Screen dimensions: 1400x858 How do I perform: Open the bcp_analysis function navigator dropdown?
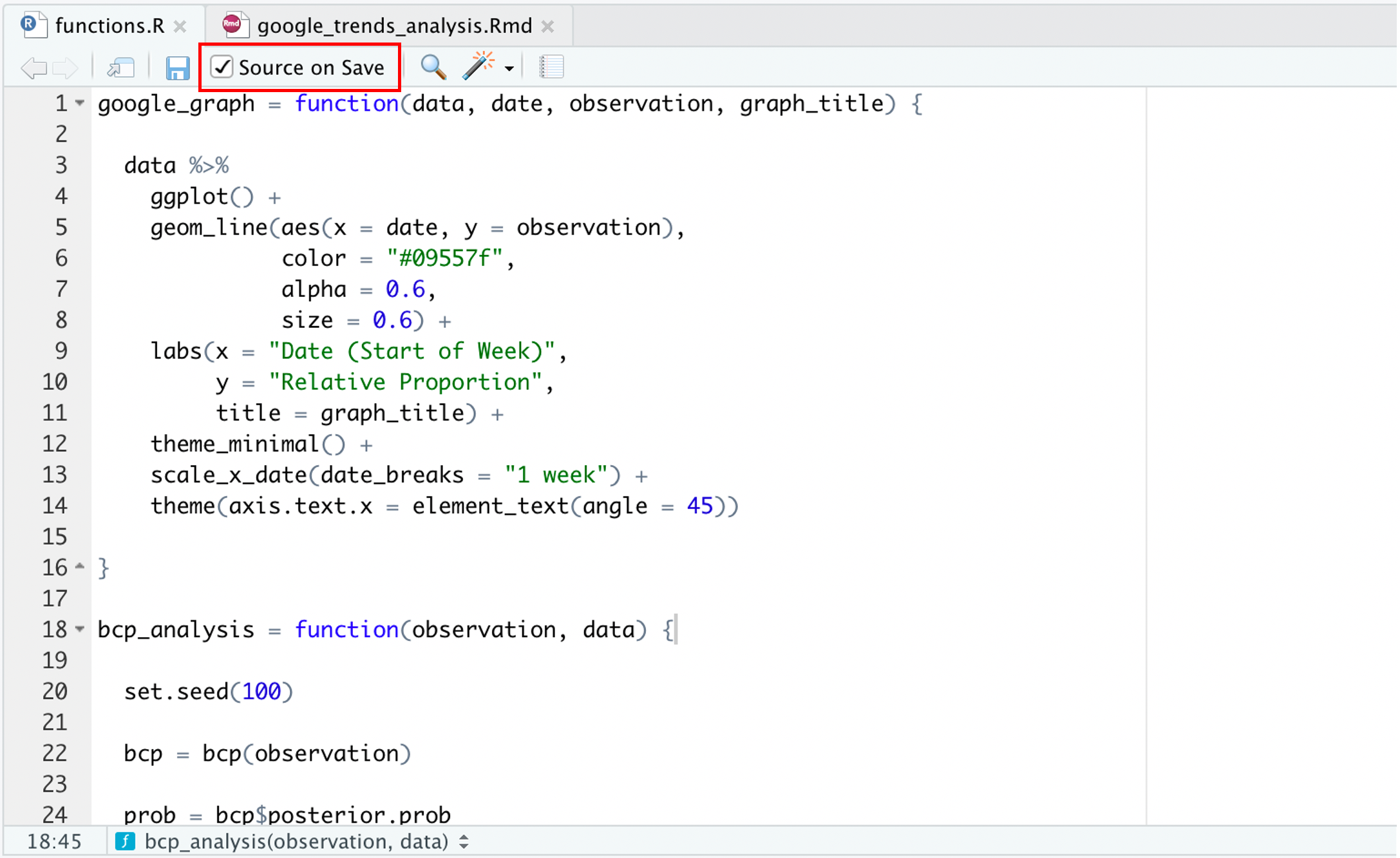(x=464, y=842)
